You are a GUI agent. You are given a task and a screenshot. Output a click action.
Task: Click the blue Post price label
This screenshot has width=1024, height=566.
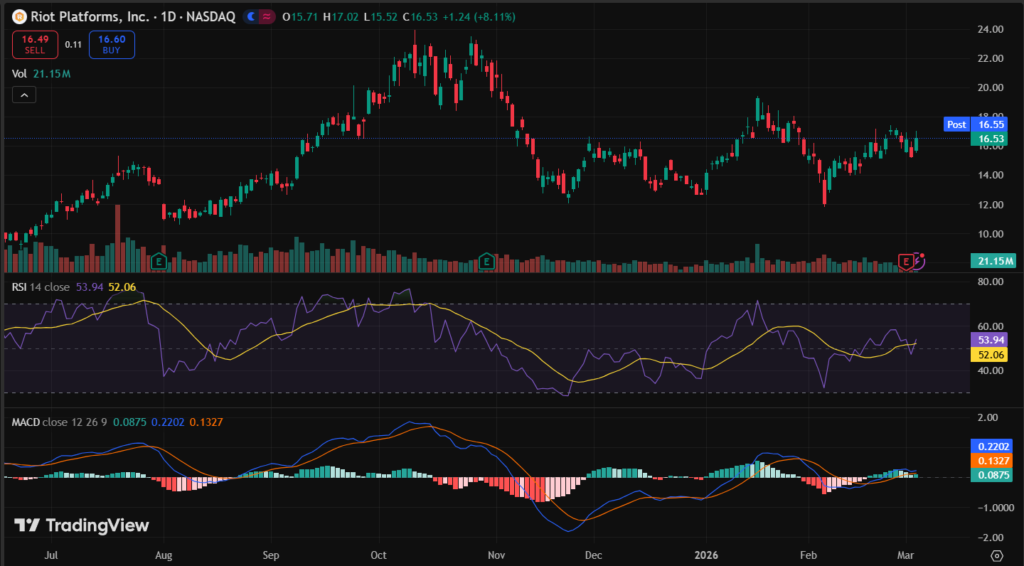point(956,124)
